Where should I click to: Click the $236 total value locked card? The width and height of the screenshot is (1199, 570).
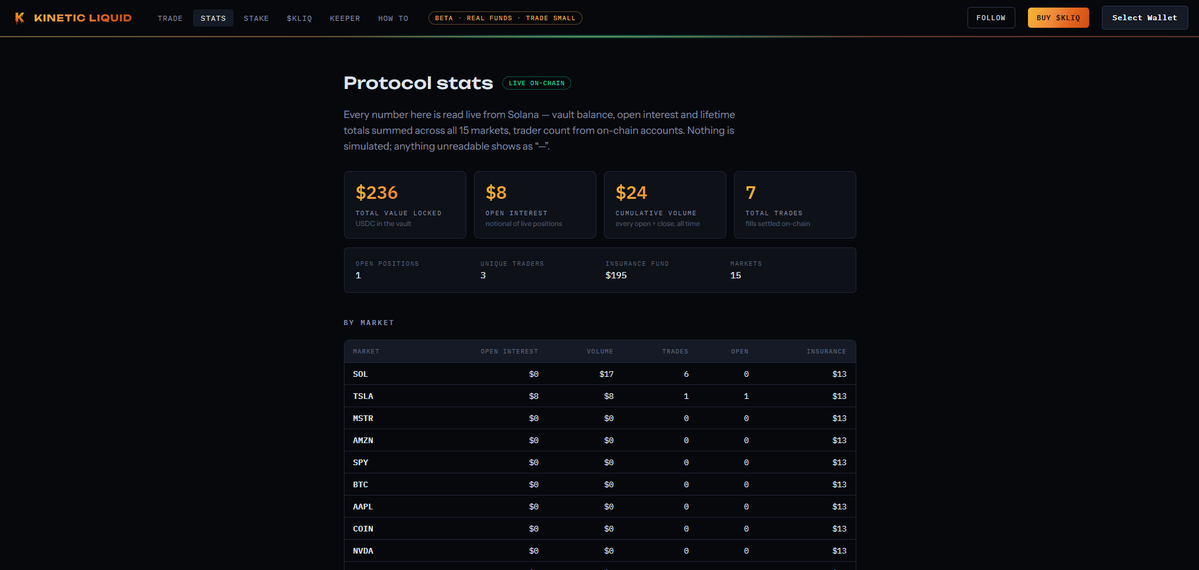(x=405, y=205)
